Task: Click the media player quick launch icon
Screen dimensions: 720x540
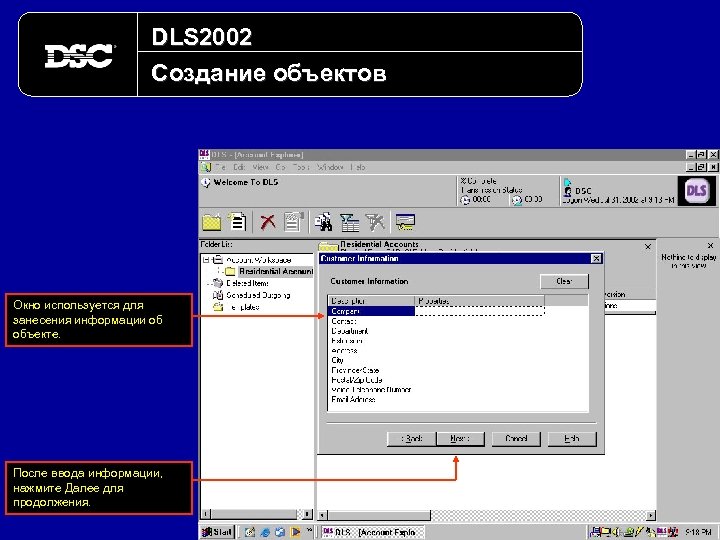Action: click(x=295, y=532)
